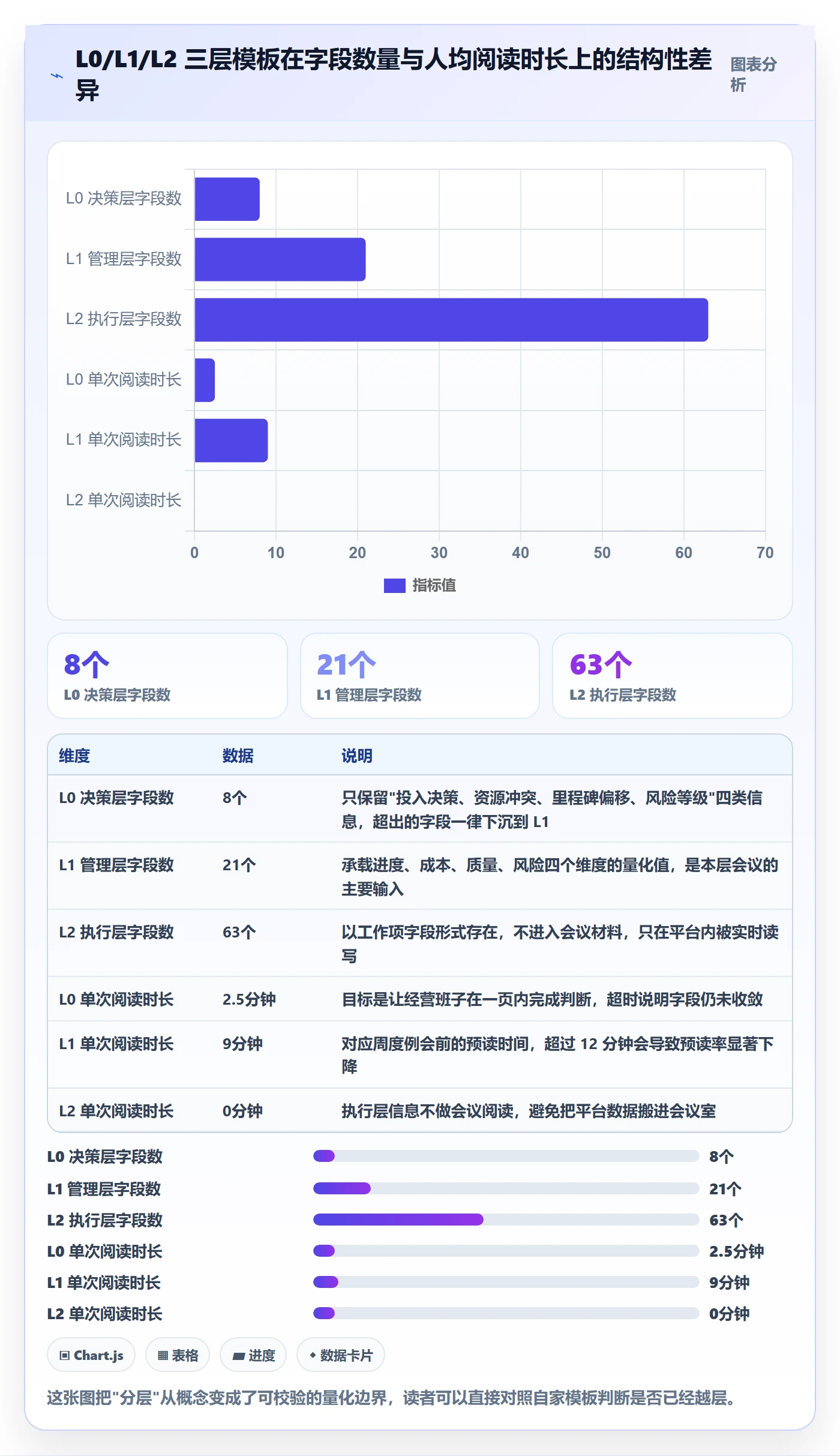Image resolution: width=840 pixels, height=1456 pixels.
Task: Click the 表格 tag
Action: click(178, 1355)
